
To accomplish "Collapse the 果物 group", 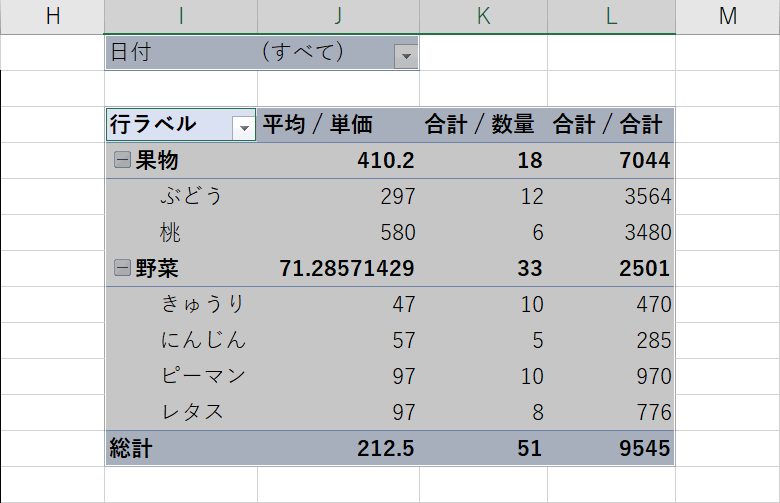I will 122,160.
